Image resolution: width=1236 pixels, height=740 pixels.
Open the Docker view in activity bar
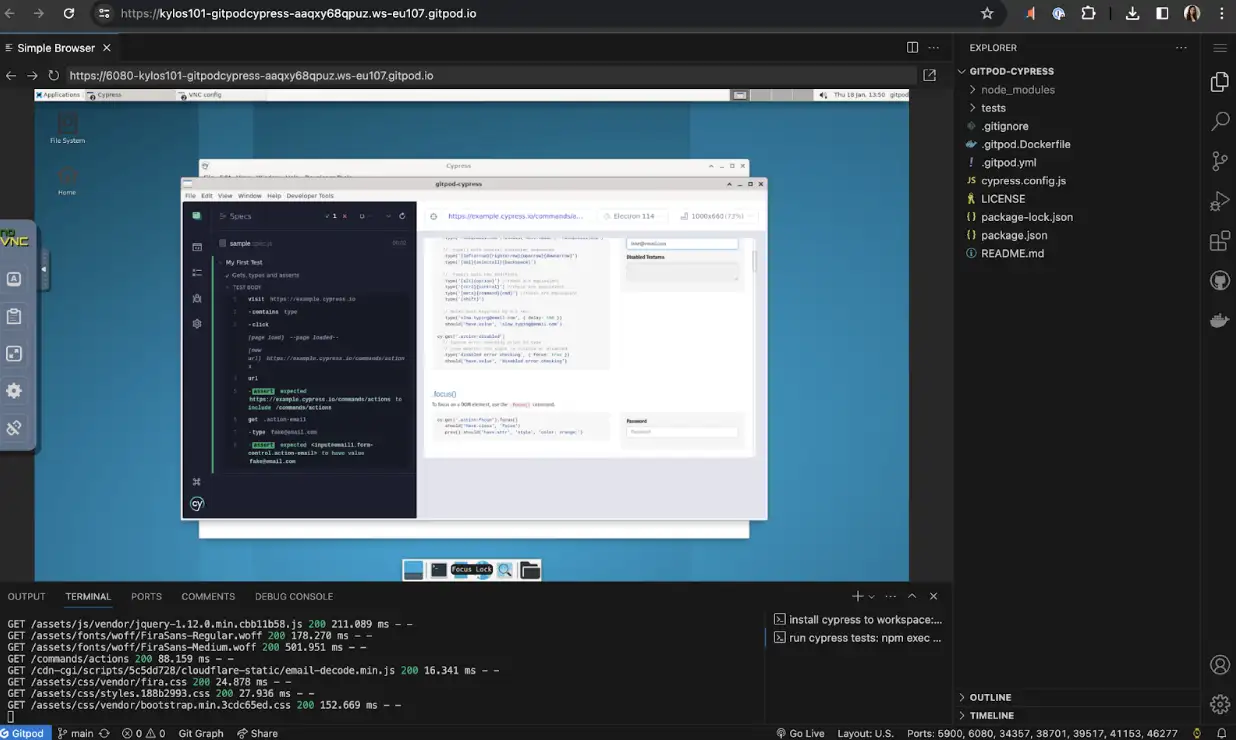coord(1219,321)
